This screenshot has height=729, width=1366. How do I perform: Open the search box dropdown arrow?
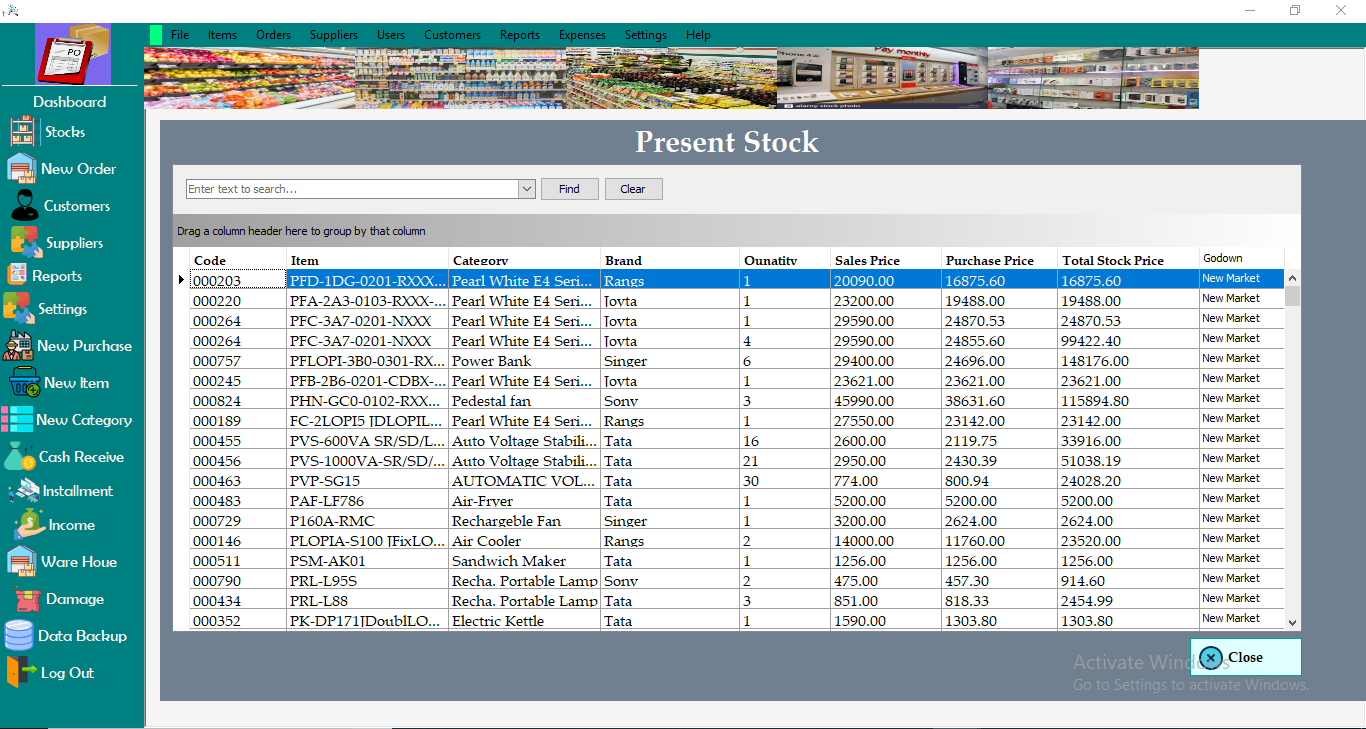click(526, 188)
